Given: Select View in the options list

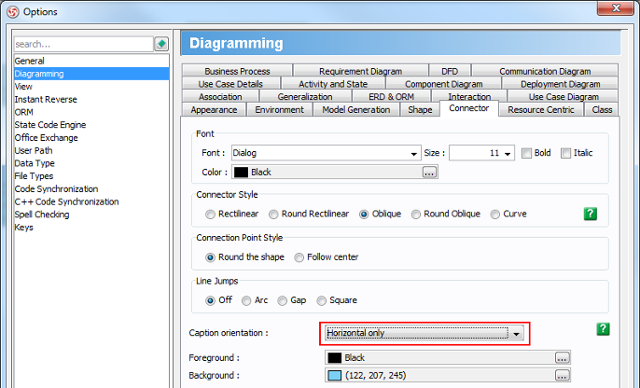Looking at the screenshot, I should click(x=91, y=86).
